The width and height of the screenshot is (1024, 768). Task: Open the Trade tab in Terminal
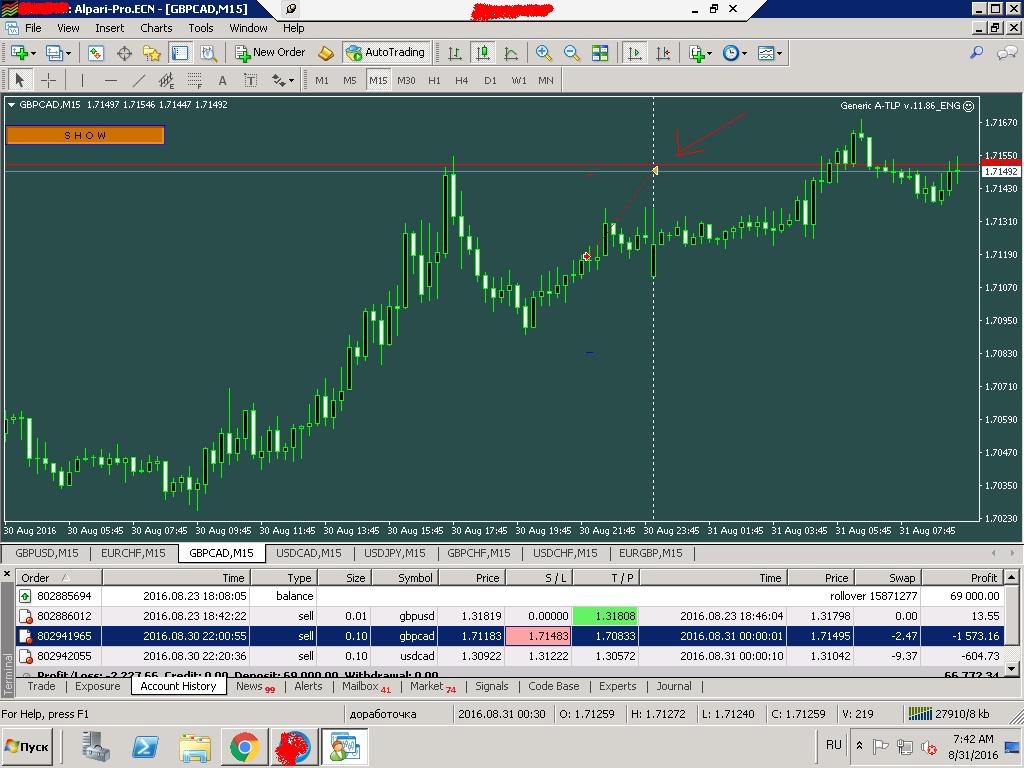[x=41, y=686]
